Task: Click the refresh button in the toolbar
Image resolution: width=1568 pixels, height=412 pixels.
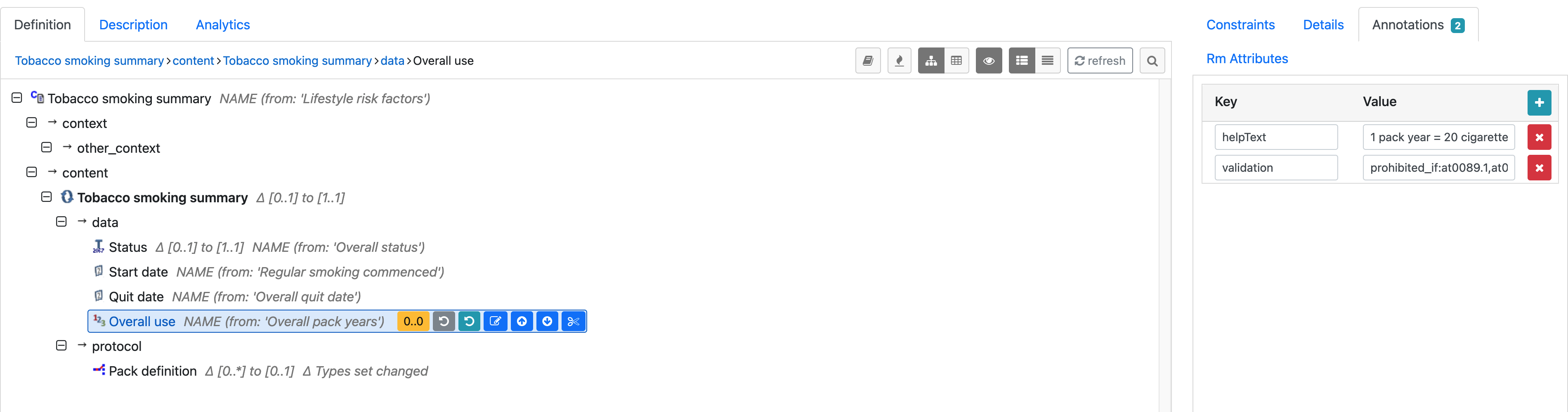Action: pyautogui.click(x=1099, y=60)
